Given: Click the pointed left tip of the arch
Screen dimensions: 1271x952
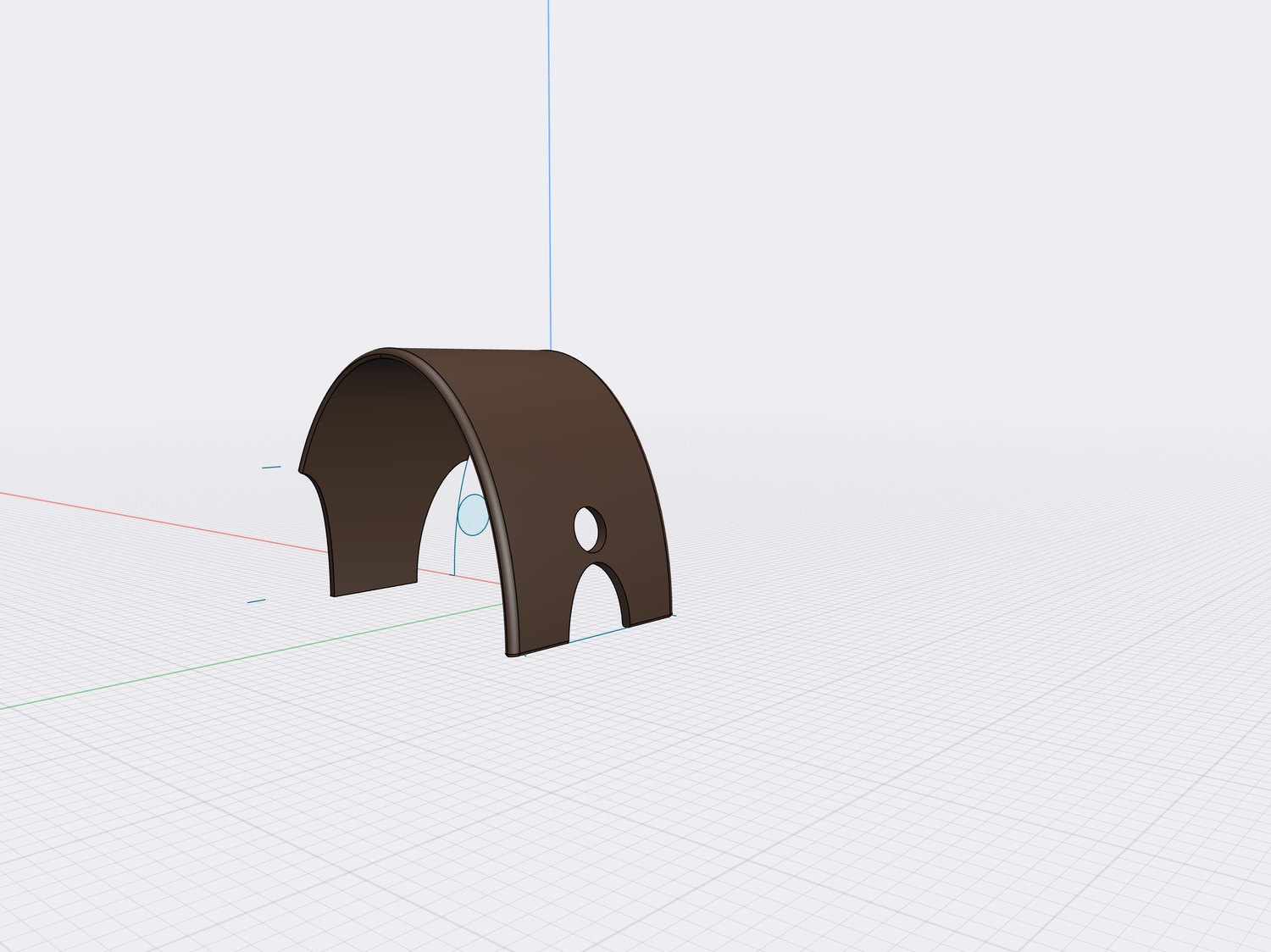Looking at the screenshot, I should pos(300,469).
